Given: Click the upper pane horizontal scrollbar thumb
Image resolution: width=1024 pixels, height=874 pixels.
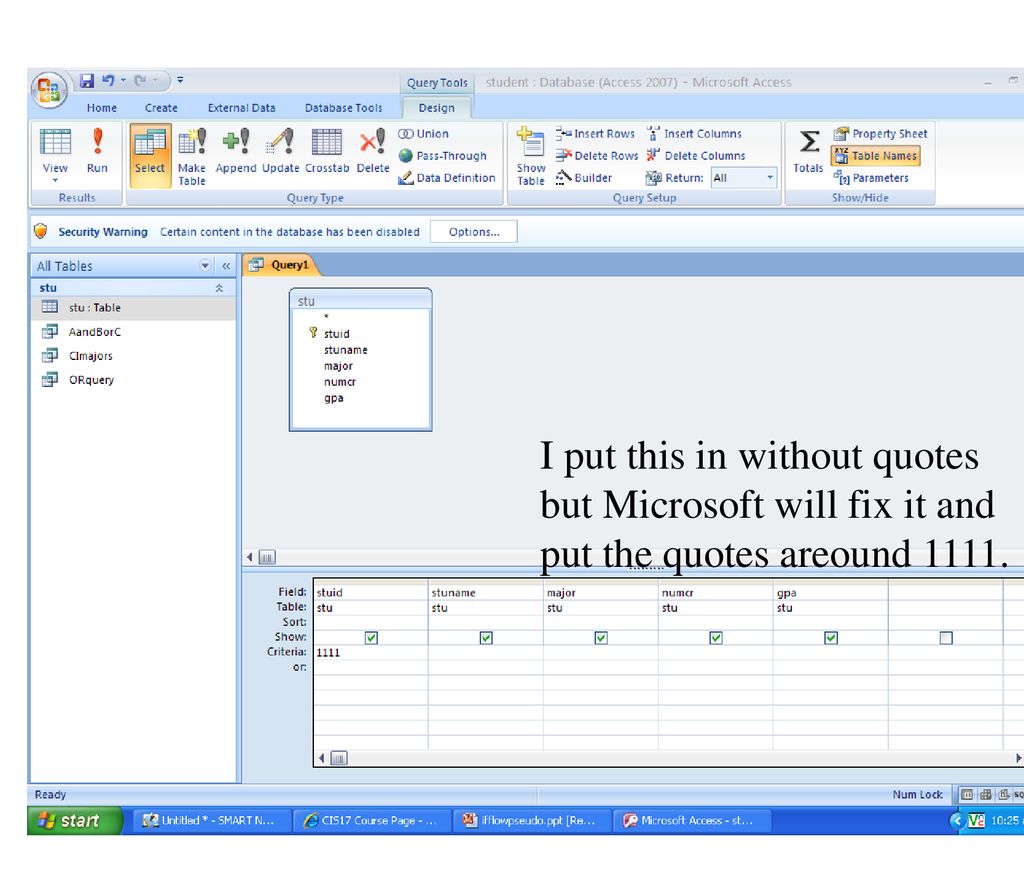Looking at the screenshot, I should click(x=267, y=557).
